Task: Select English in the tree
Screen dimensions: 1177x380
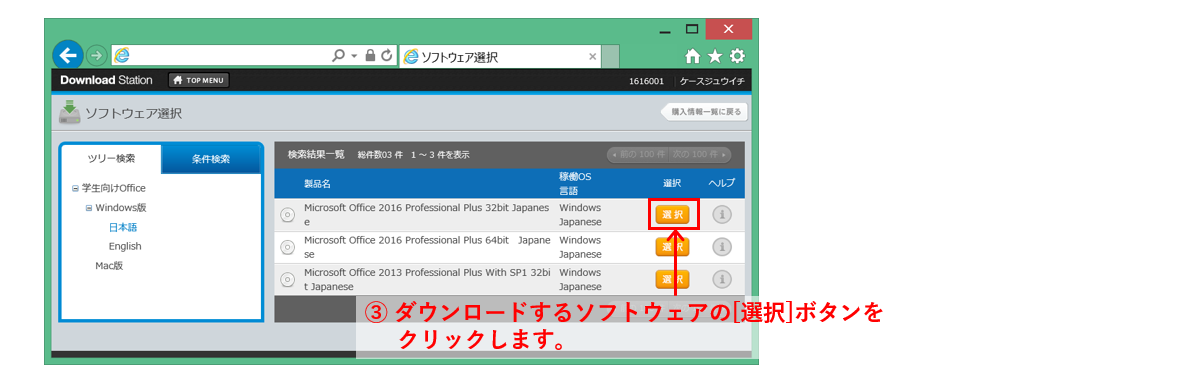Action: point(125,246)
